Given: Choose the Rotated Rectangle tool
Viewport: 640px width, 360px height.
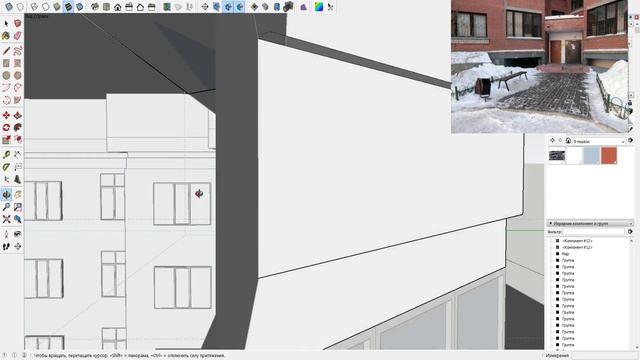Looking at the screenshot, I should tap(18, 63).
